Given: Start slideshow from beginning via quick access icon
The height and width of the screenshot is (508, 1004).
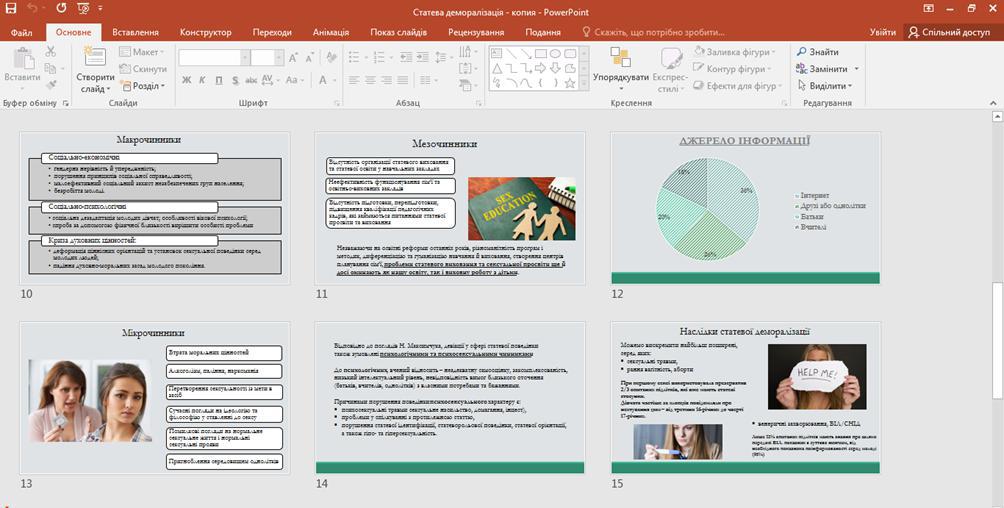Looking at the screenshot, I should 83,9.
